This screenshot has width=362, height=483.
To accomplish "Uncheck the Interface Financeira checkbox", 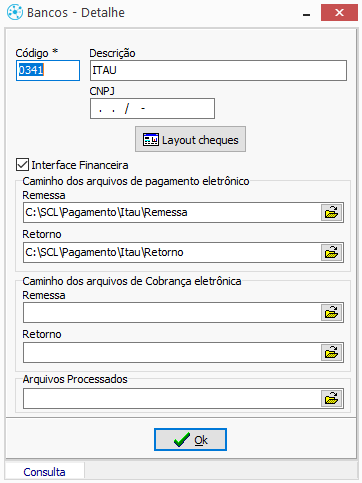I will 22,165.
